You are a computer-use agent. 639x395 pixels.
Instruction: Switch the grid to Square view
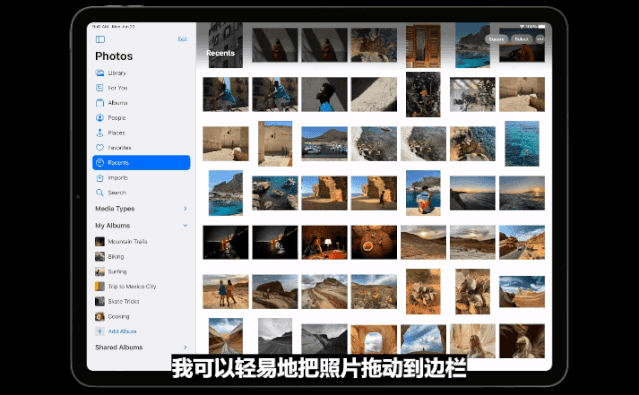point(496,39)
